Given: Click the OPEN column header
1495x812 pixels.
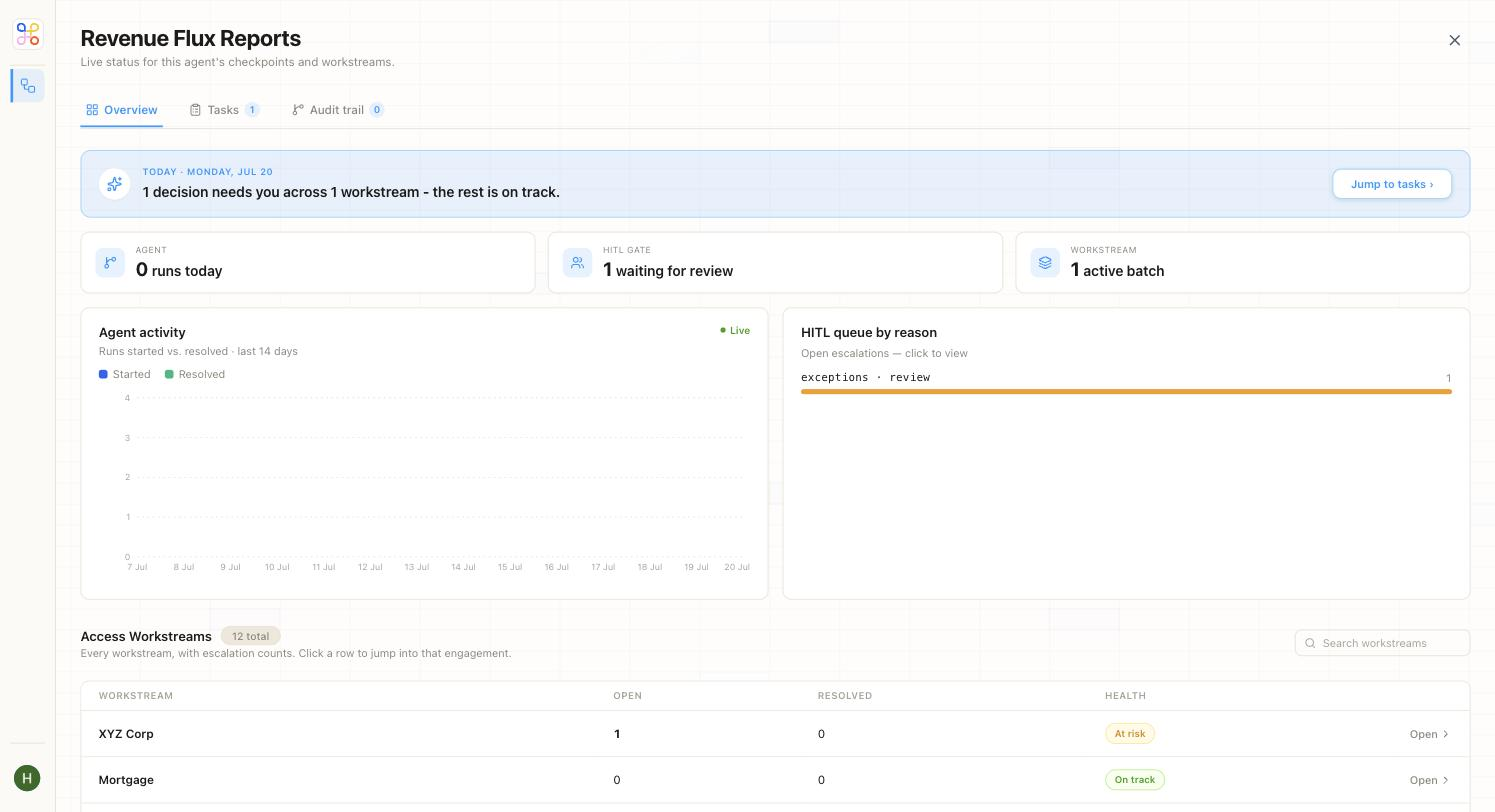Looking at the screenshot, I should pos(627,696).
